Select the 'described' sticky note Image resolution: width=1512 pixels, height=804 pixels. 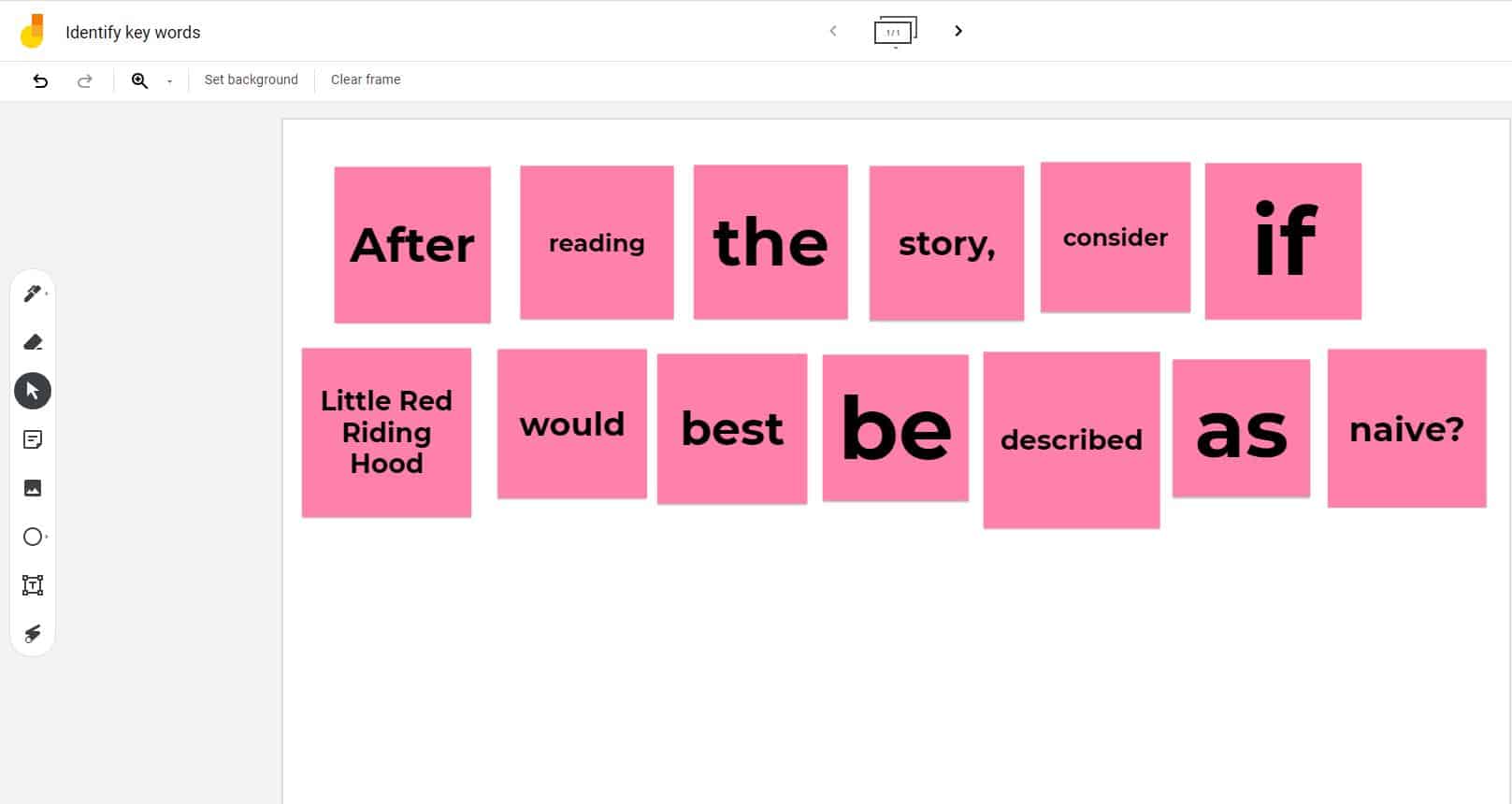1072,440
